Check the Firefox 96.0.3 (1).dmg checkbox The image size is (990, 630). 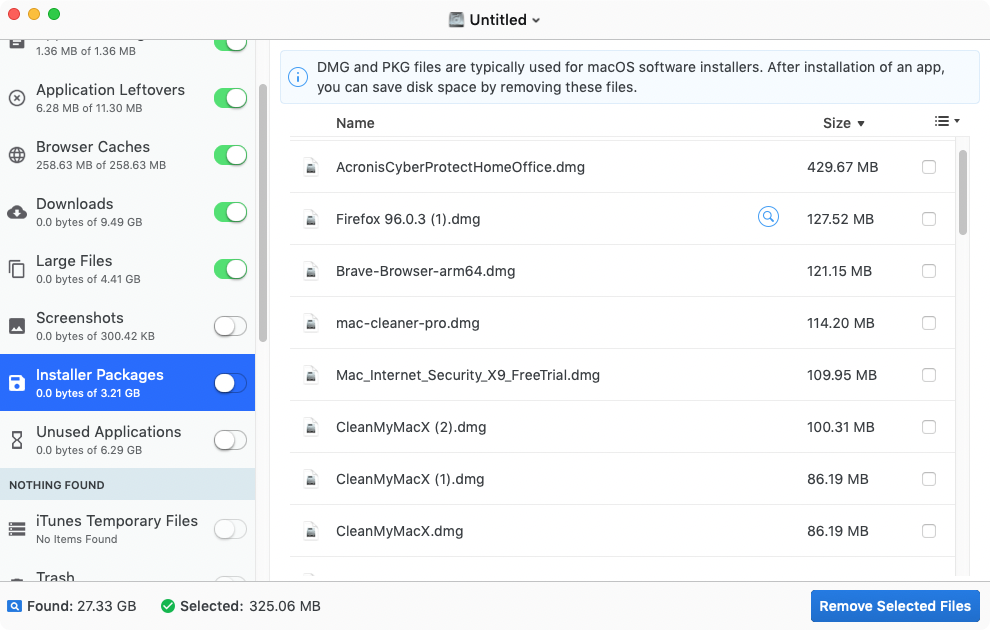click(x=929, y=219)
